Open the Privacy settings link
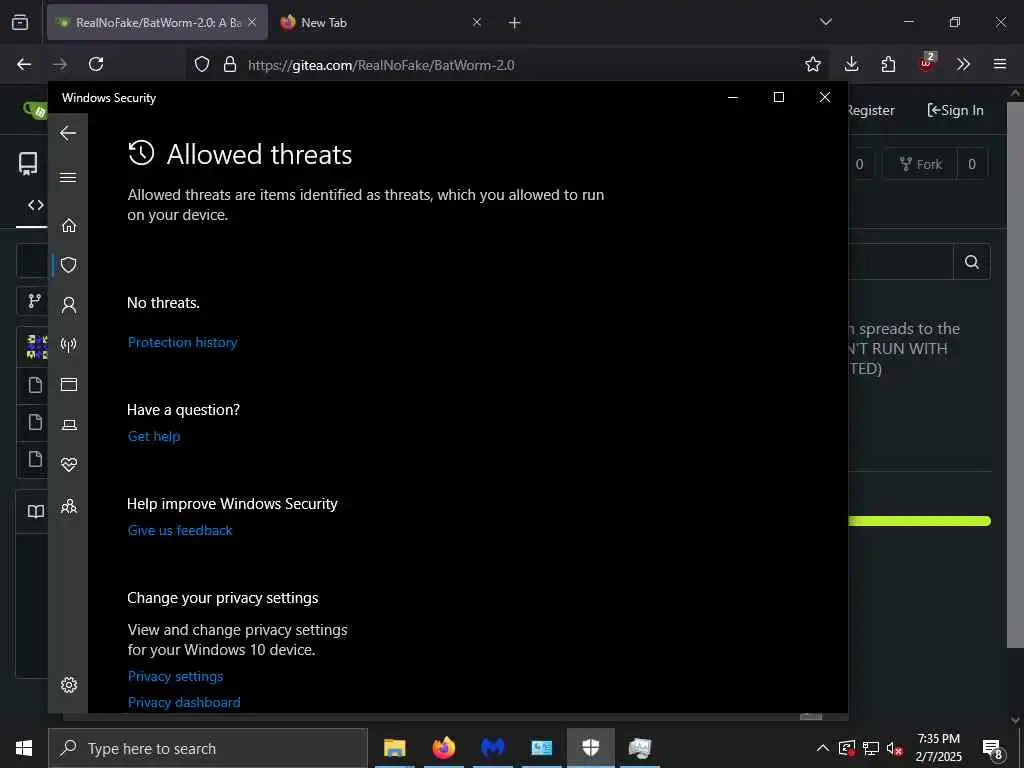The width and height of the screenshot is (1024, 768). 176,677
